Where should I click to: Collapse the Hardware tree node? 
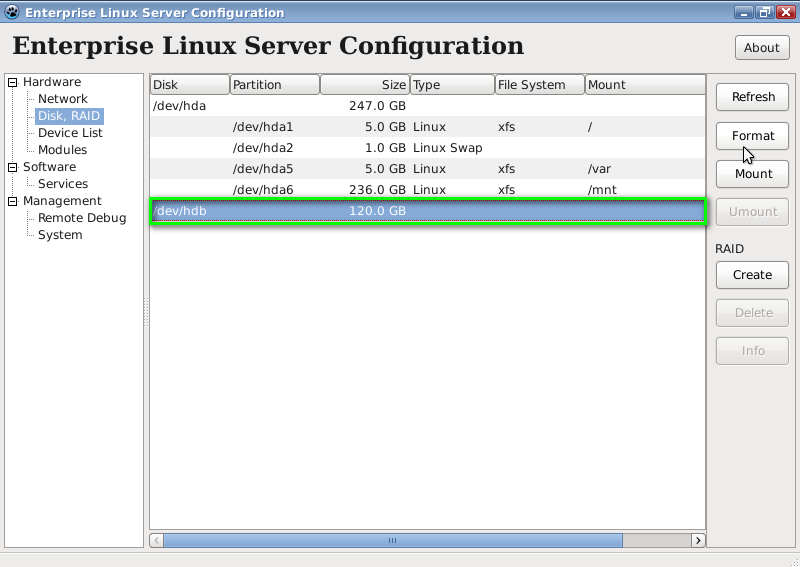click(x=13, y=82)
